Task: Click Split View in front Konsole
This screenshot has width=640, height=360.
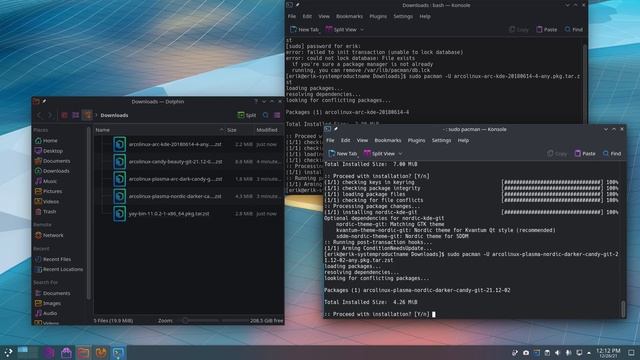Action: click(379, 154)
